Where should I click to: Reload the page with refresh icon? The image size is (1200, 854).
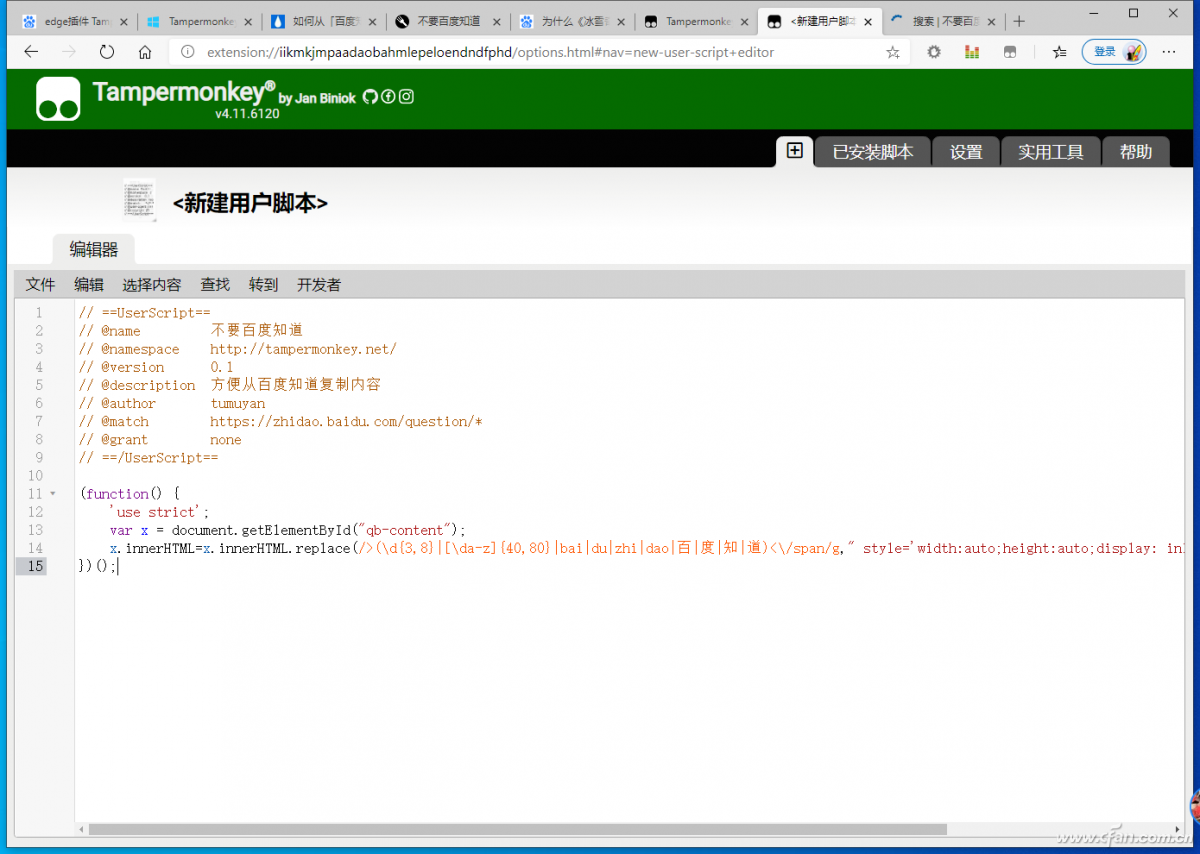(x=107, y=52)
